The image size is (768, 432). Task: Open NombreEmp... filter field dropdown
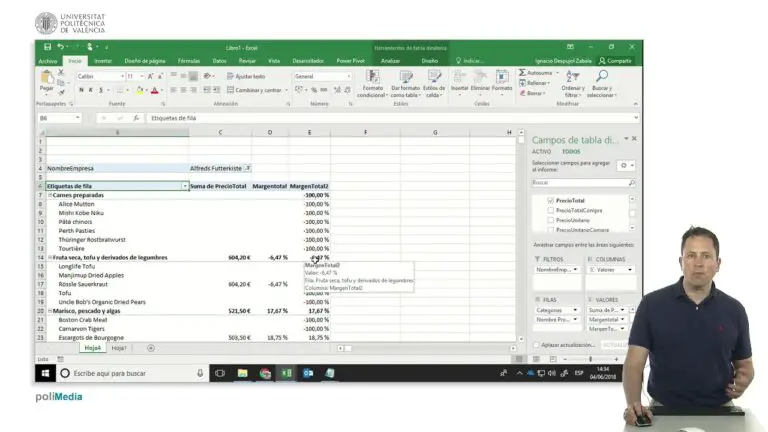coord(575,269)
